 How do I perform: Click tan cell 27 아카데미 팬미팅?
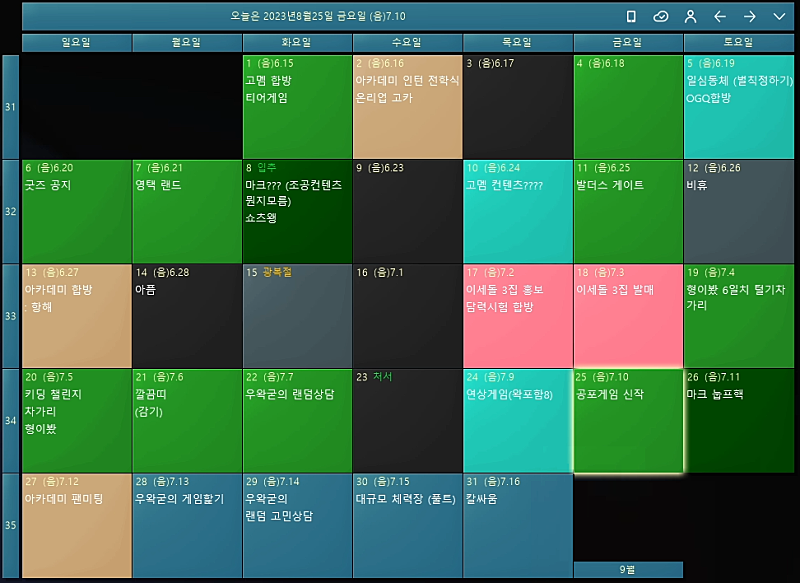[x=76, y=525]
